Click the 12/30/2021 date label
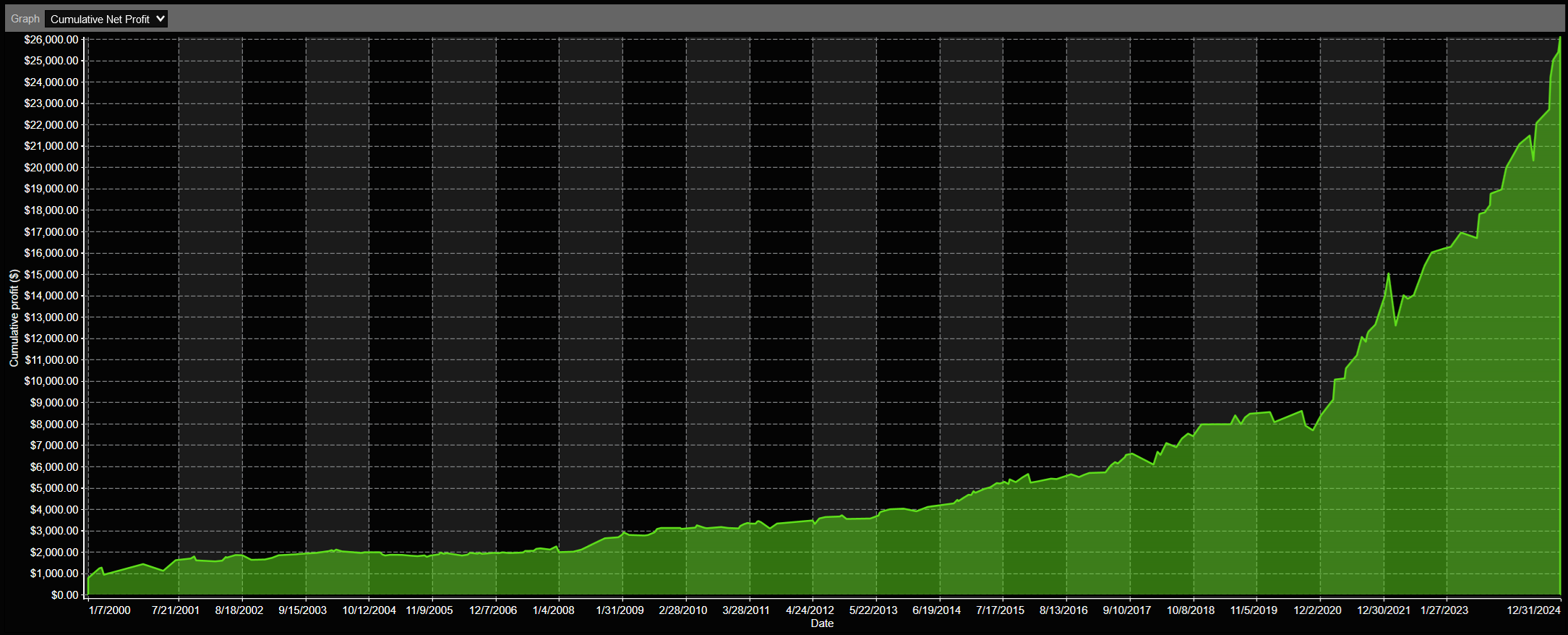Viewport: 1568px width, 635px height. tap(1384, 610)
